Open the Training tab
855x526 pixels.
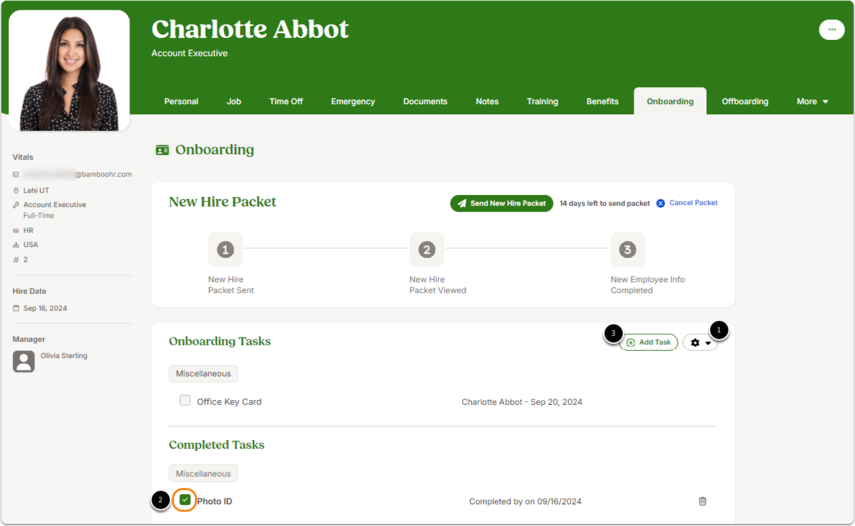point(542,101)
